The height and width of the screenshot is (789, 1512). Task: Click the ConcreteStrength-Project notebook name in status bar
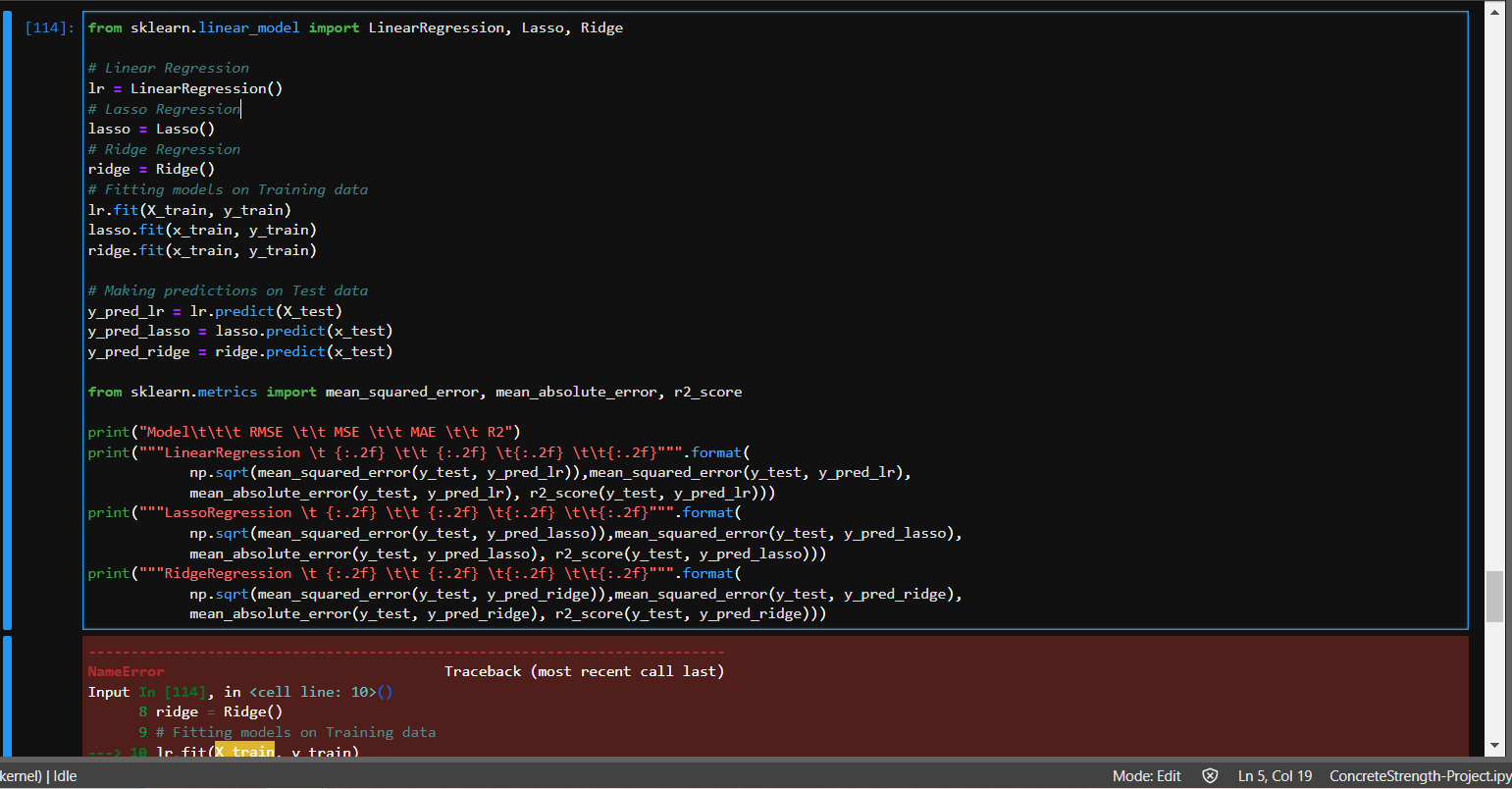[1420, 776]
